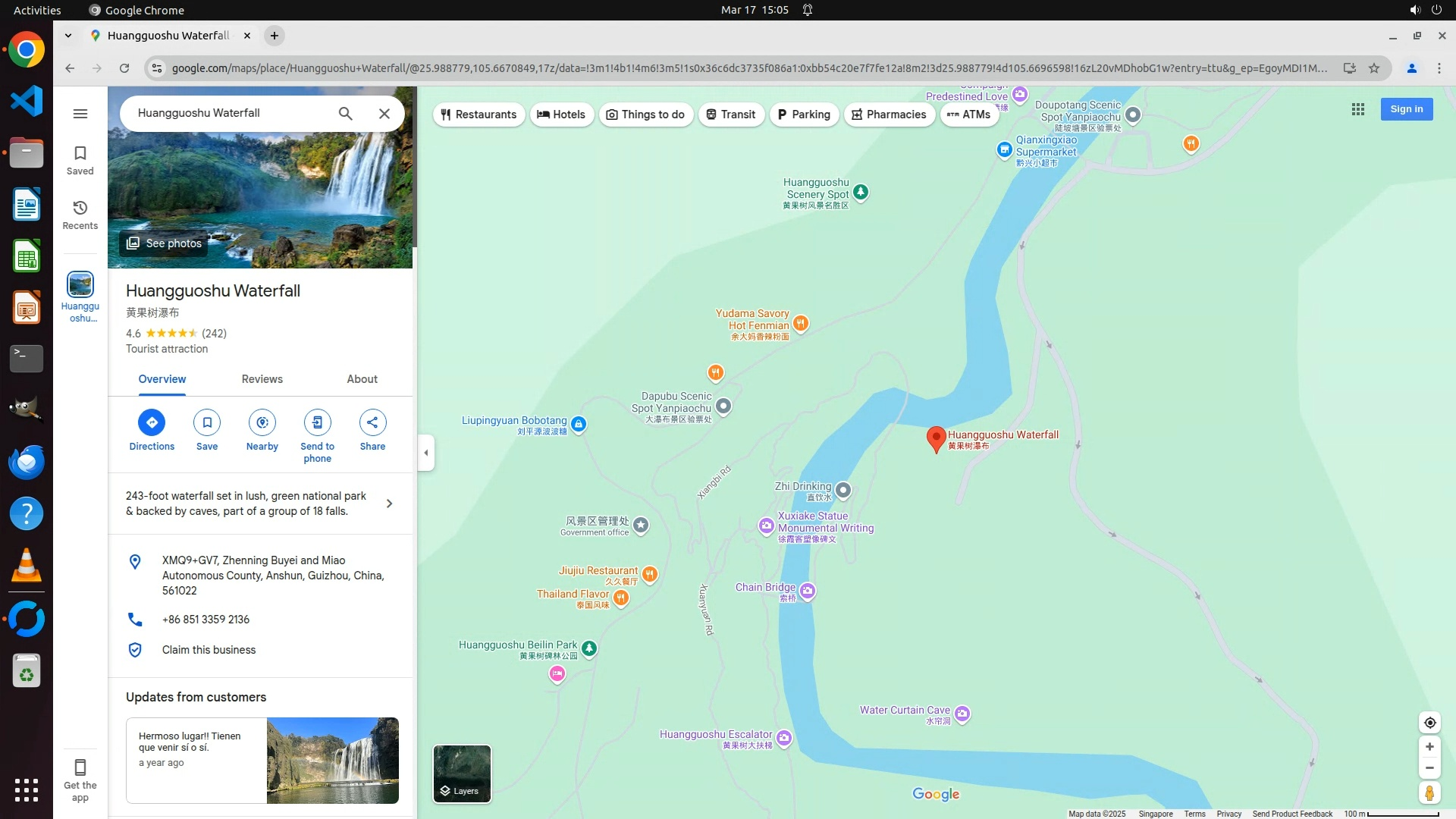Screen dimensions: 1456x819
Task: Share Huangguoshu Waterfall location
Action: pyautogui.click(x=372, y=422)
